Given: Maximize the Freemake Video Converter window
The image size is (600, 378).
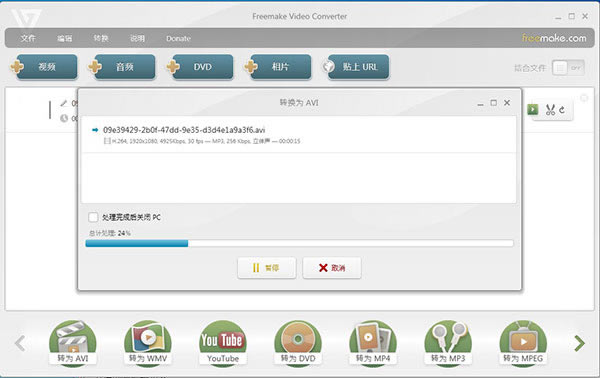Looking at the screenshot, I should [x=572, y=16].
